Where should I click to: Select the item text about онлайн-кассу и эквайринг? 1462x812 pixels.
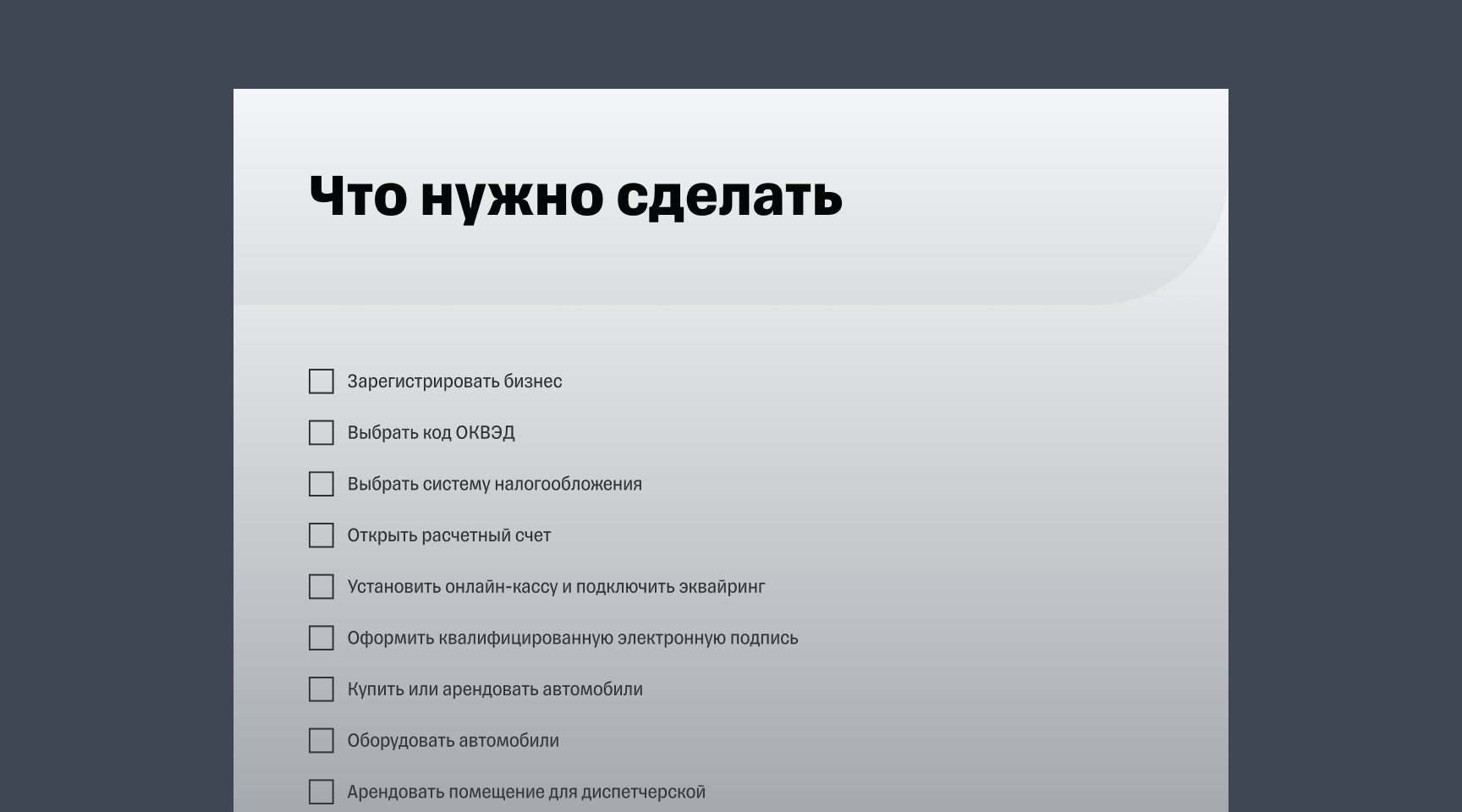coord(557,587)
